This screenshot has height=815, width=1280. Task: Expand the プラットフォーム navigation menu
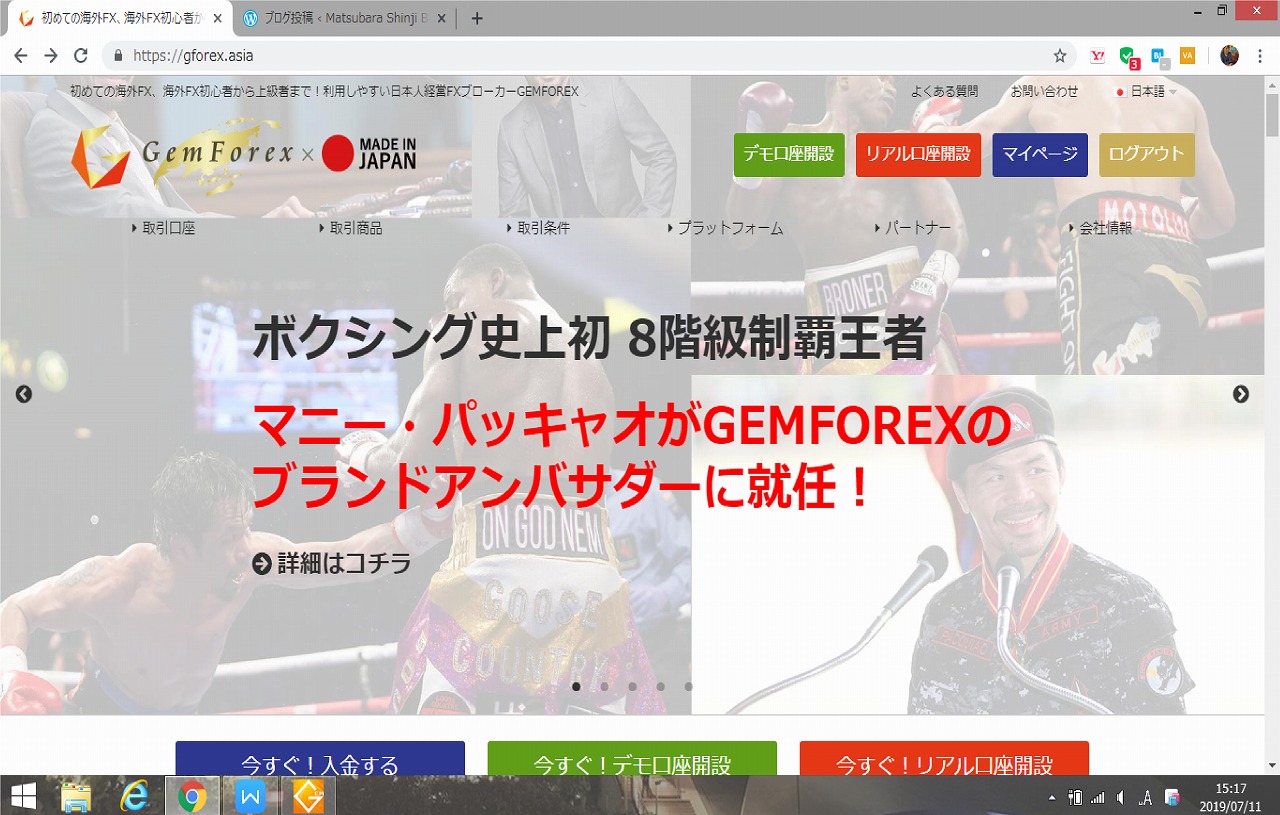pyautogui.click(x=729, y=228)
